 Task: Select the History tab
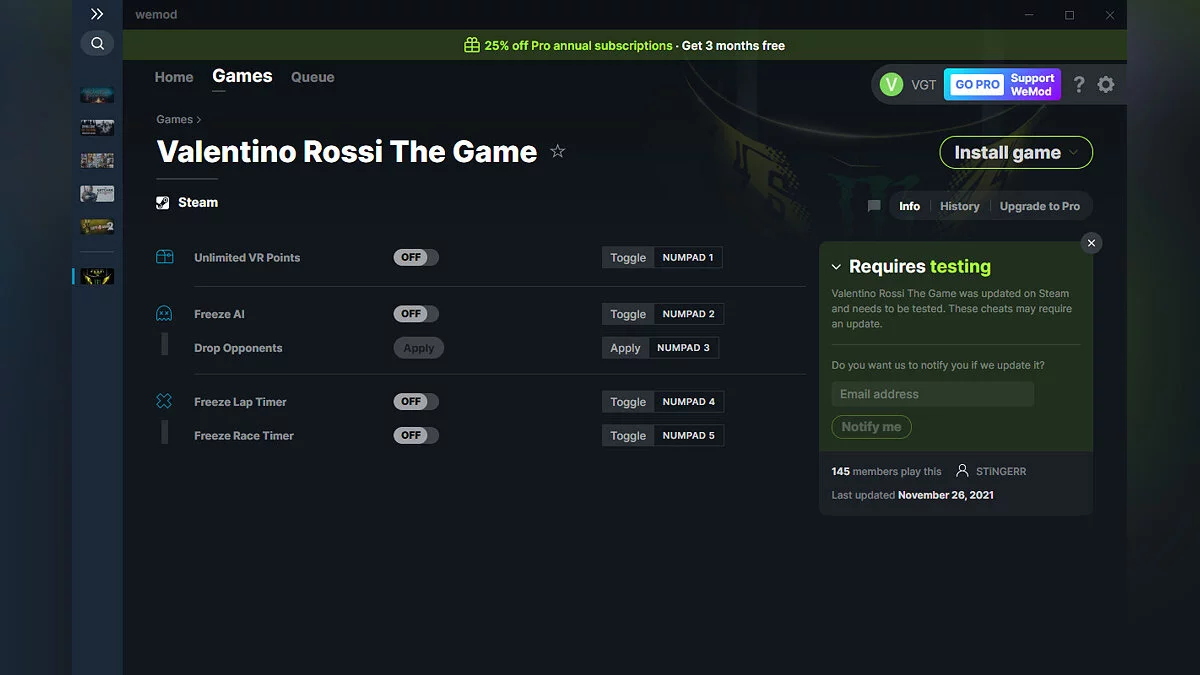pyautogui.click(x=960, y=206)
